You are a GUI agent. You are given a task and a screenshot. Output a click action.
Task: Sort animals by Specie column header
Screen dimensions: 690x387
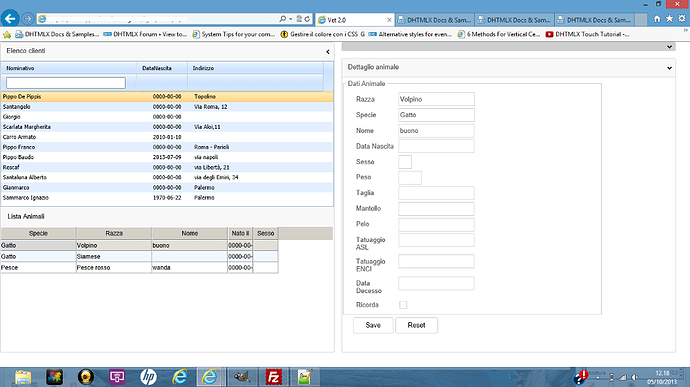[x=38, y=233]
